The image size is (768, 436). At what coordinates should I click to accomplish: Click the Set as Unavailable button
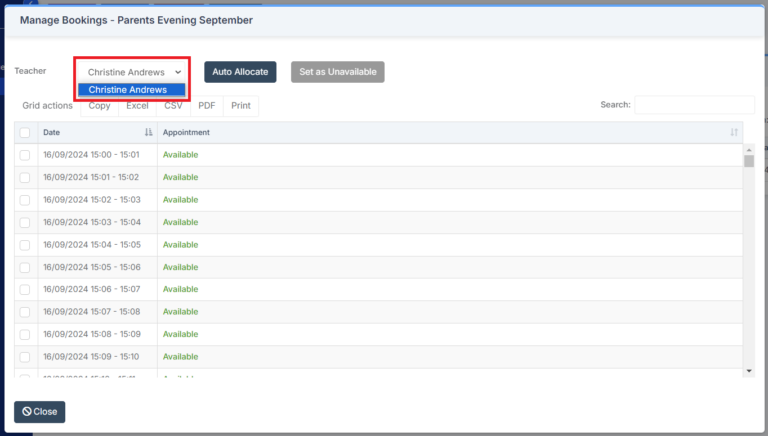pyautogui.click(x=337, y=72)
